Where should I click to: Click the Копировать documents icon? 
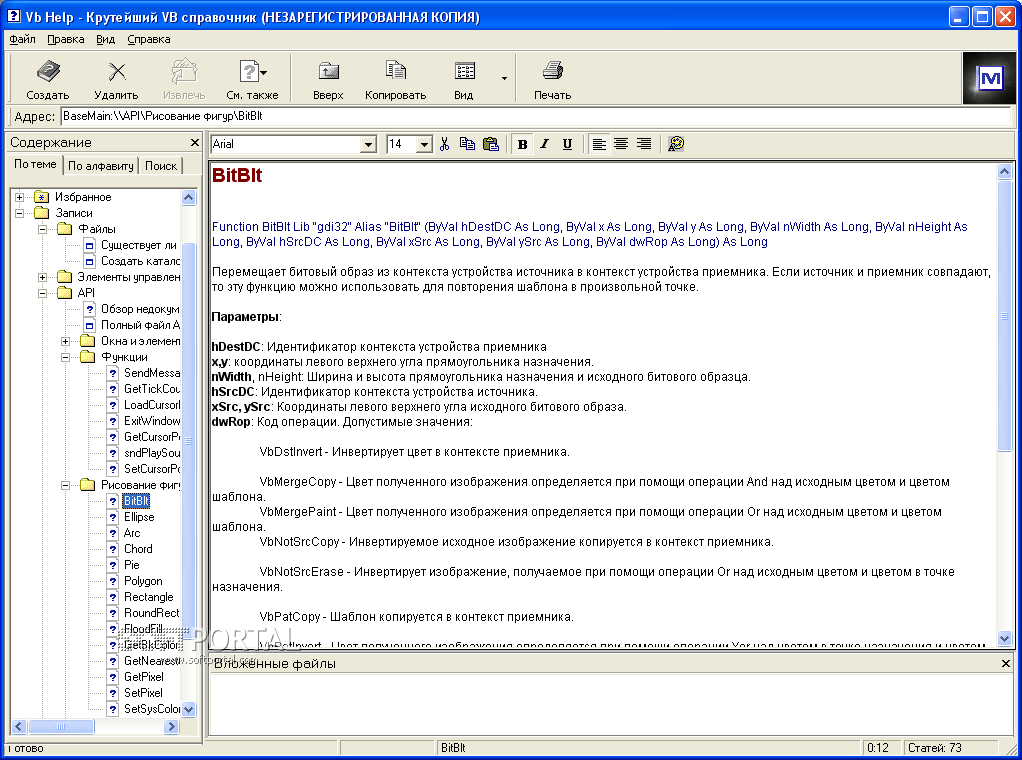pos(396,70)
